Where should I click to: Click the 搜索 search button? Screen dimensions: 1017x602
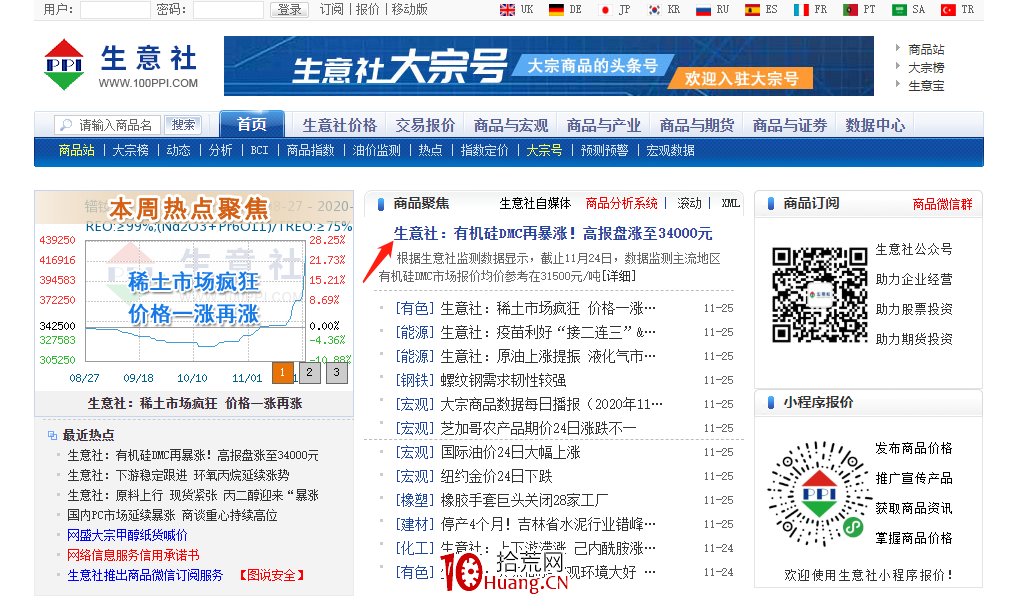(x=183, y=124)
